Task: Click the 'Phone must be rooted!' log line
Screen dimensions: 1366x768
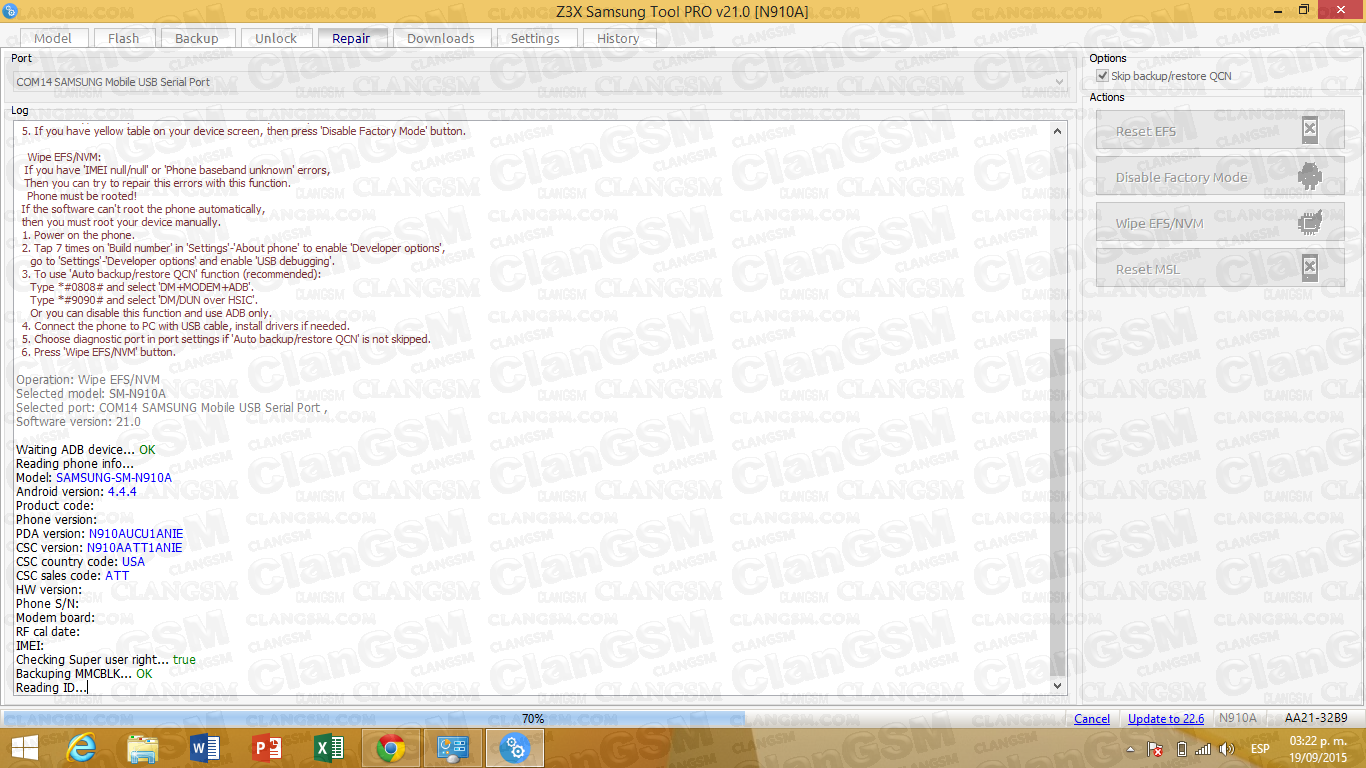Action: pyautogui.click(x=82, y=196)
